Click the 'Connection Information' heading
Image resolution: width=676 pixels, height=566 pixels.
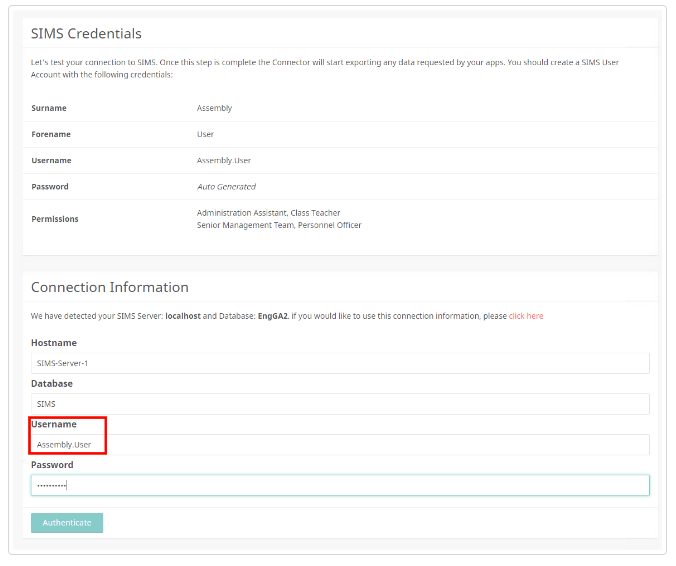click(110, 287)
